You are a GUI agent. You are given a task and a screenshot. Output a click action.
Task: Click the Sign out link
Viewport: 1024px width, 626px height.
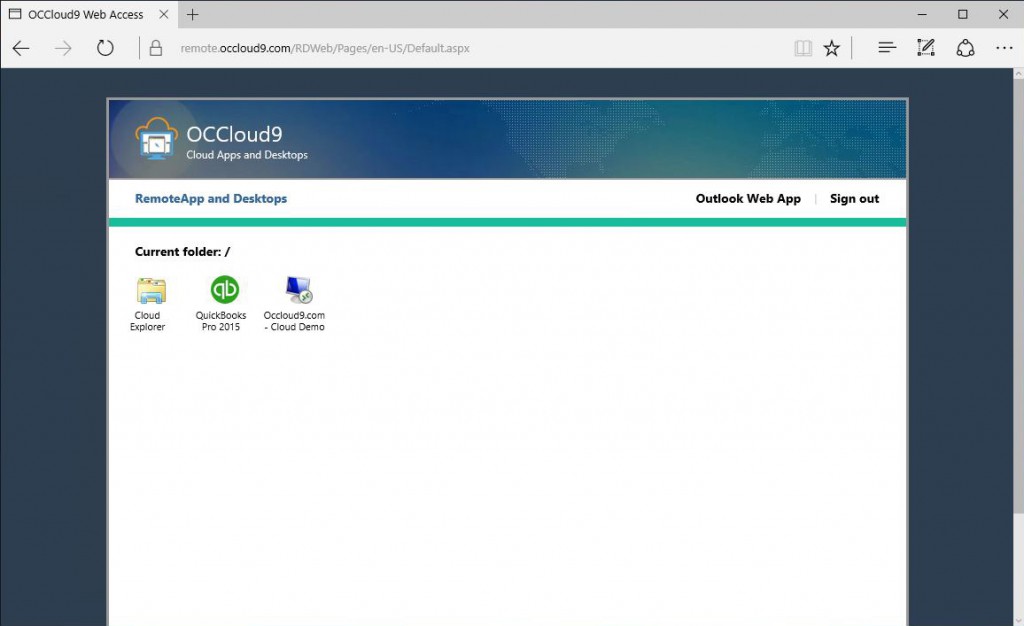point(854,198)
